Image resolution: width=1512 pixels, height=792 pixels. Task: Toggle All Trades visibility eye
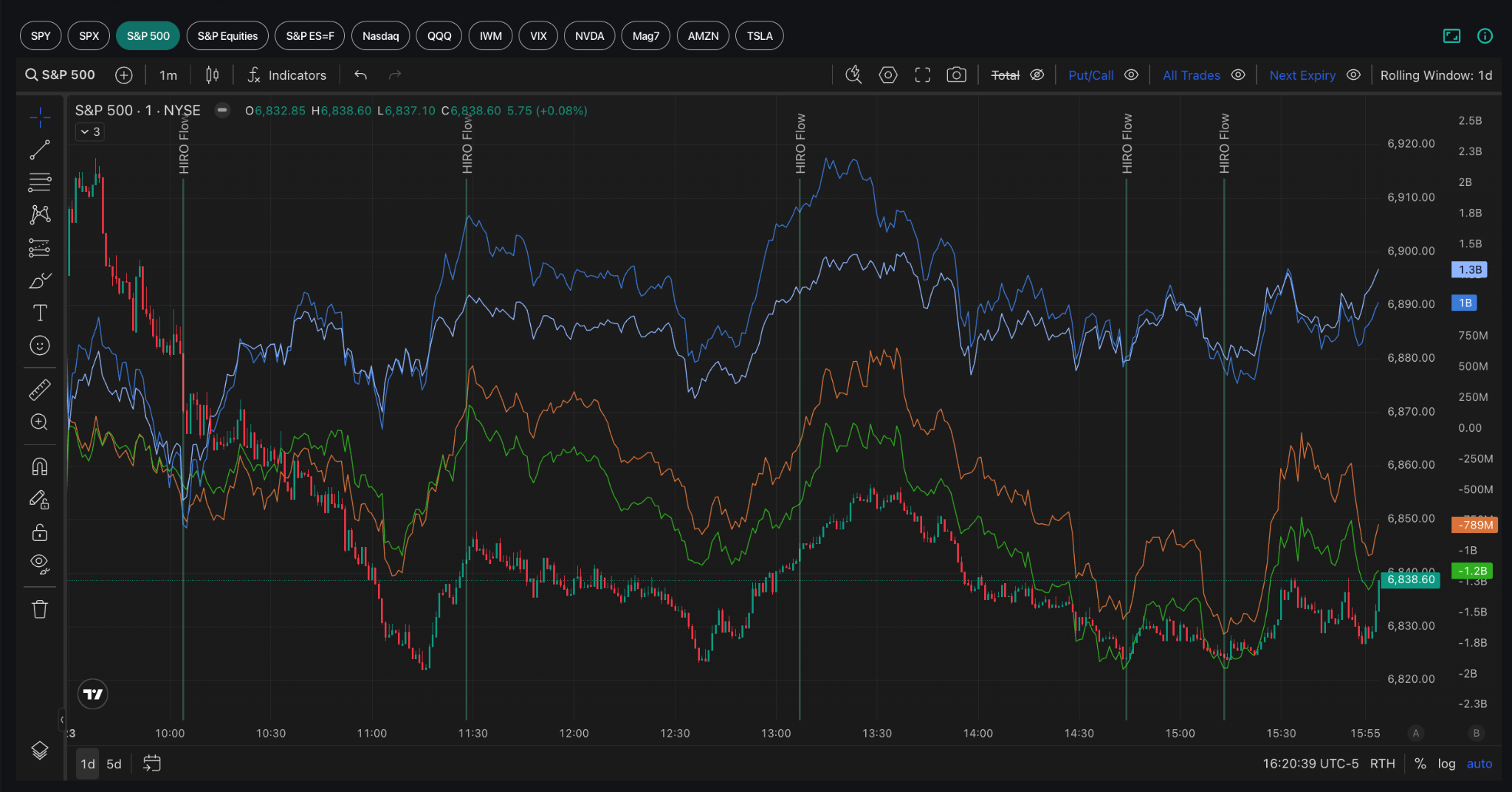(x=1238, y=75)
